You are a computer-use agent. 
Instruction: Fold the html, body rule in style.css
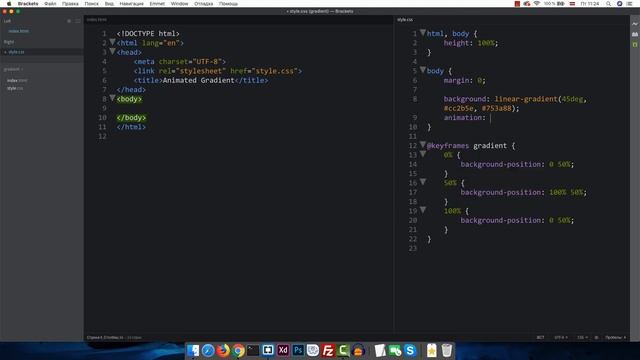(423, 33)
